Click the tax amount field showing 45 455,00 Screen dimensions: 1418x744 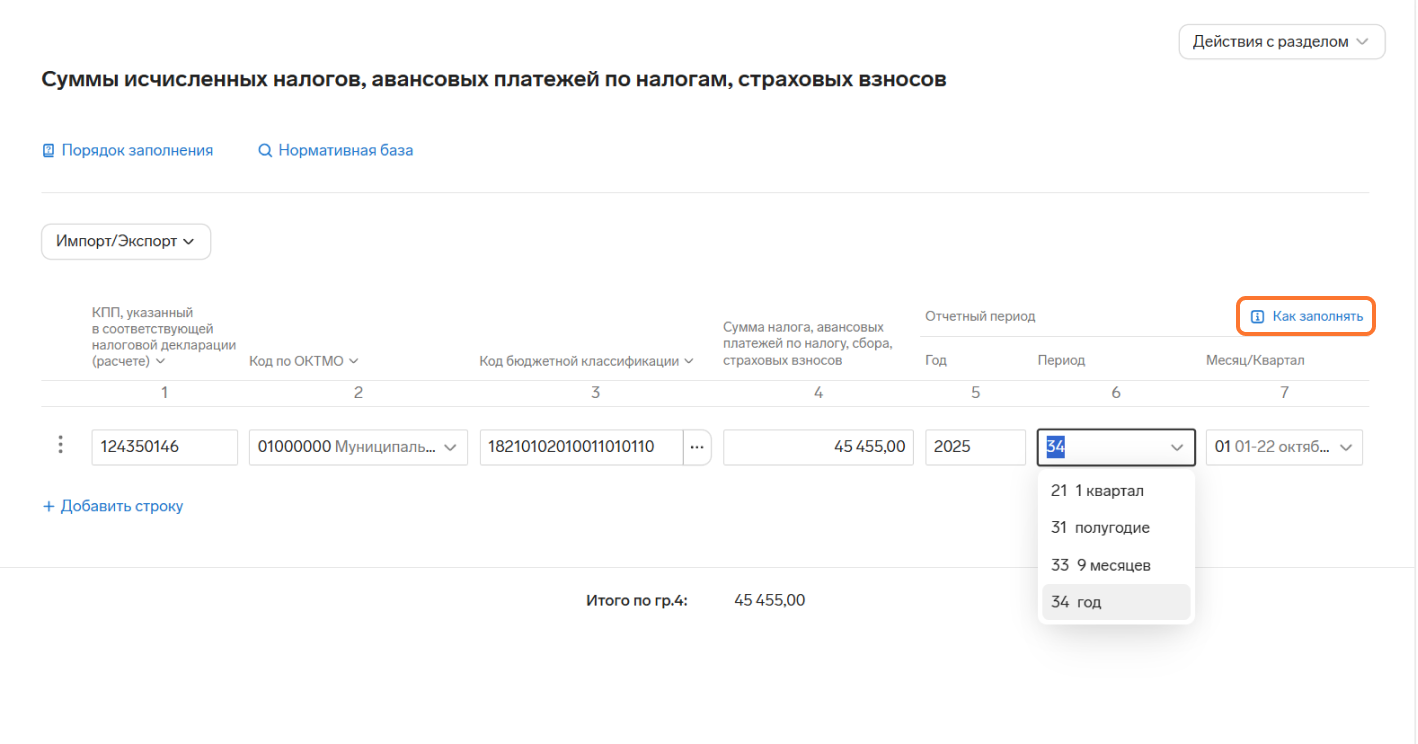[818, 447]
